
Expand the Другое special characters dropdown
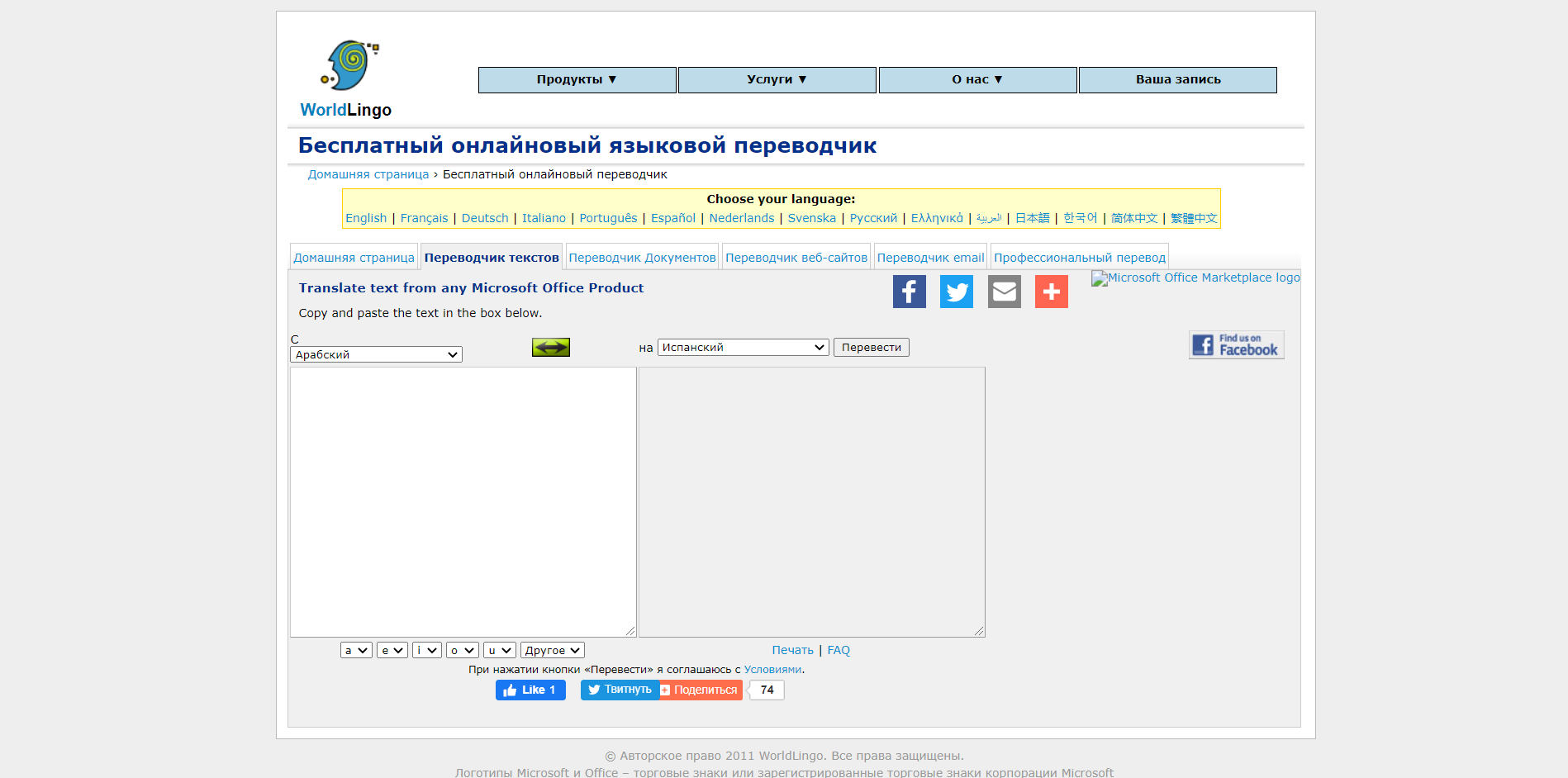[552, 651]
